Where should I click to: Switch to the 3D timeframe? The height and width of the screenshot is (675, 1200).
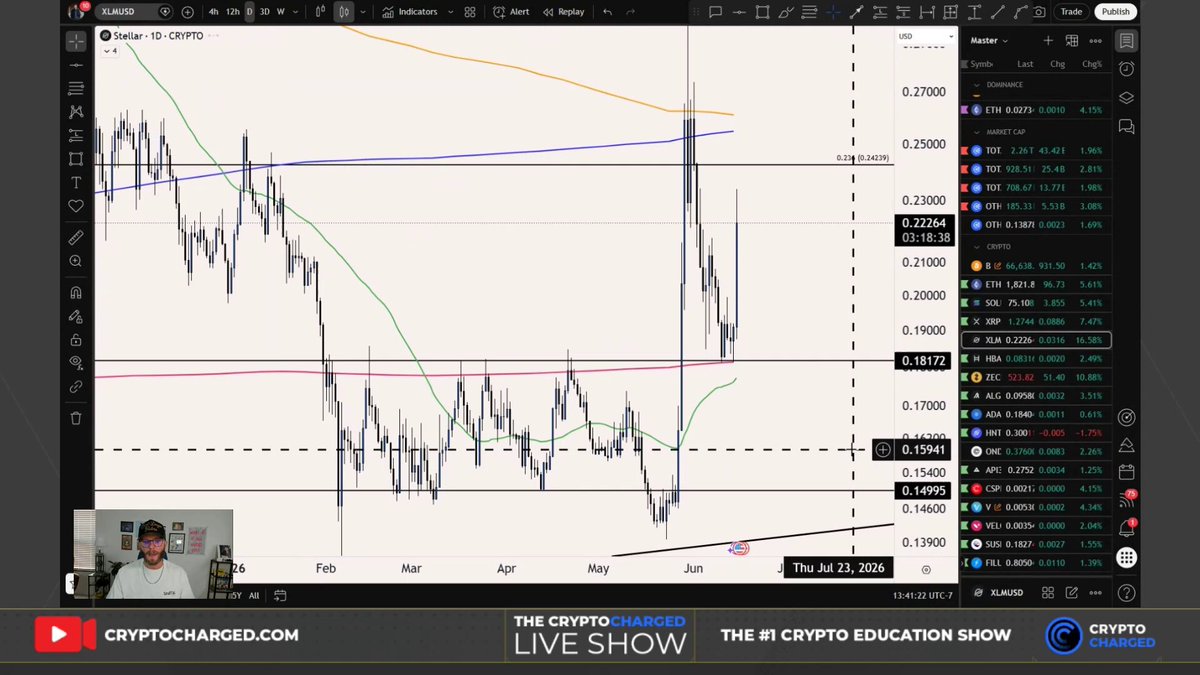pos(264,12)
